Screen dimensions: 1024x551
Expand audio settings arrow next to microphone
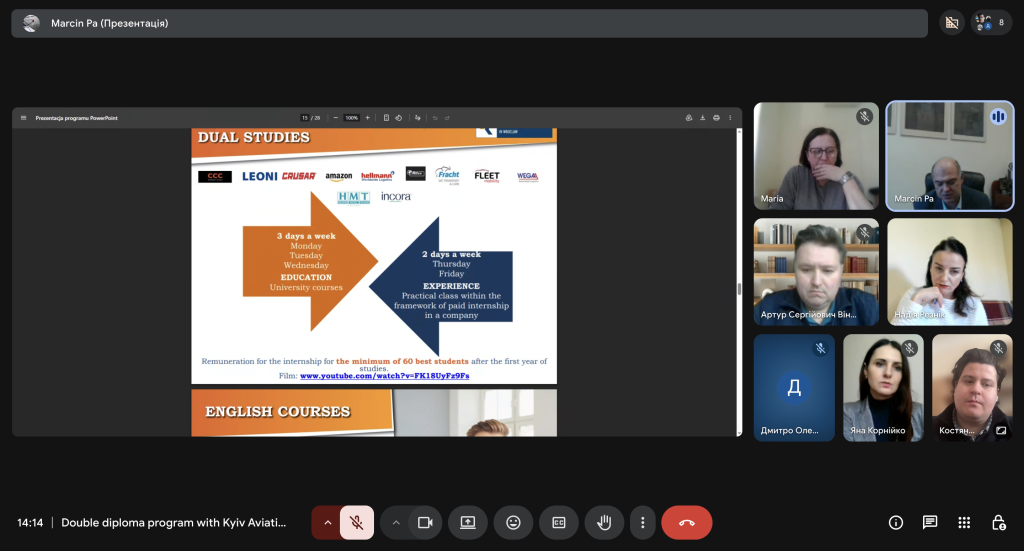327,522
